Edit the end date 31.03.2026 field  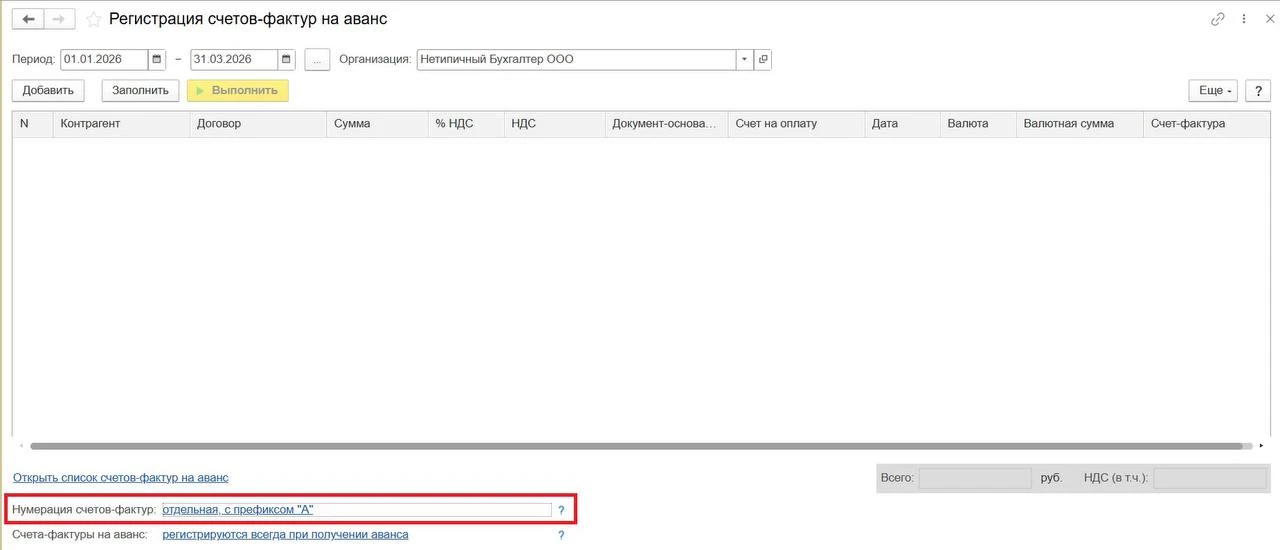coord(234,59)
